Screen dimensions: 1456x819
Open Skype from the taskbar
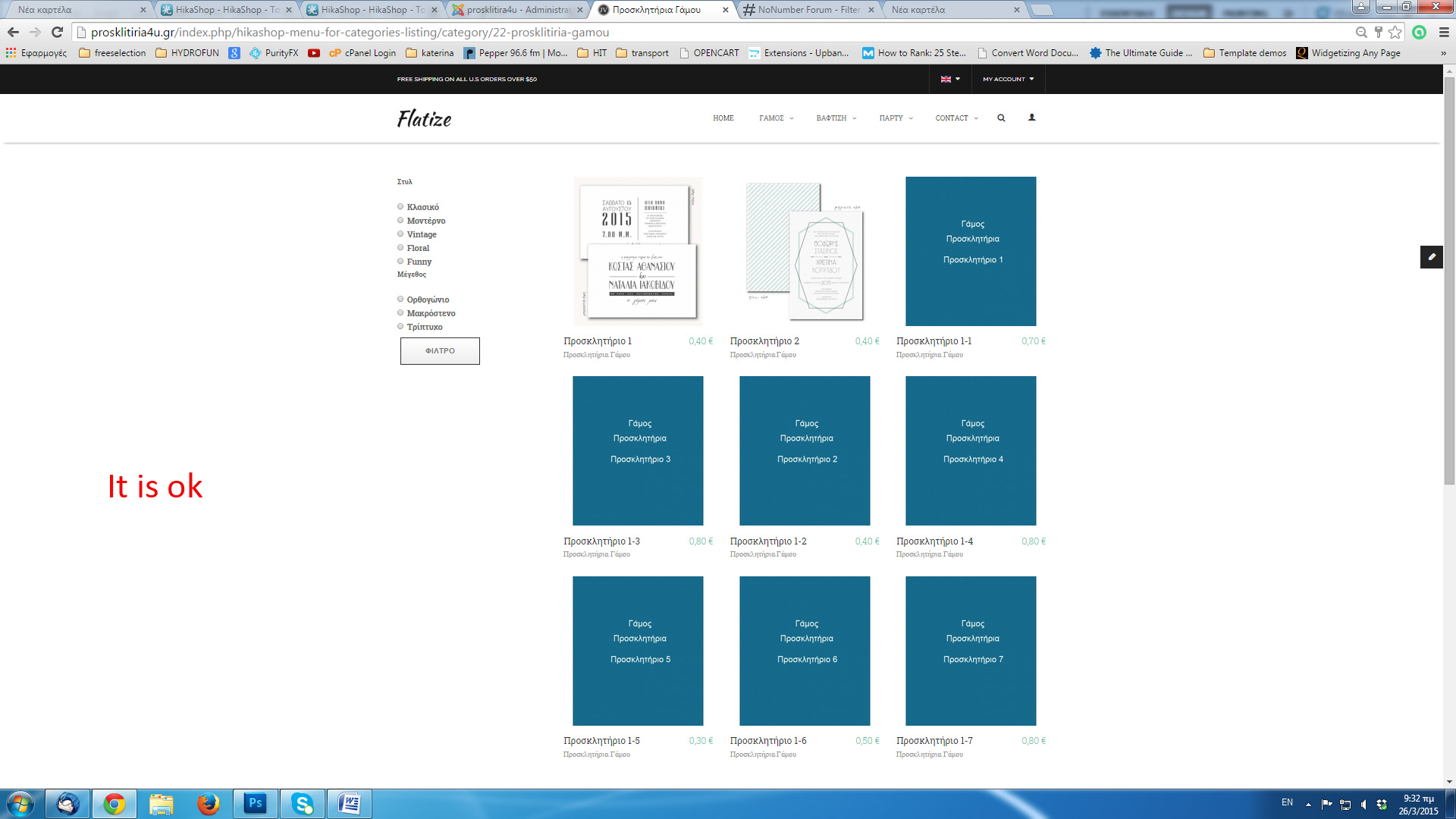(x=303, y=803)
